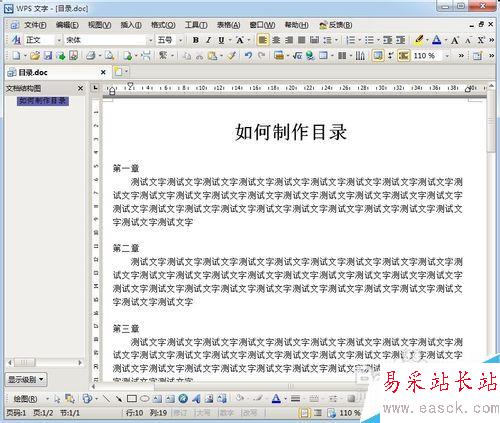Toggle bold formatting

coord(196,40)
